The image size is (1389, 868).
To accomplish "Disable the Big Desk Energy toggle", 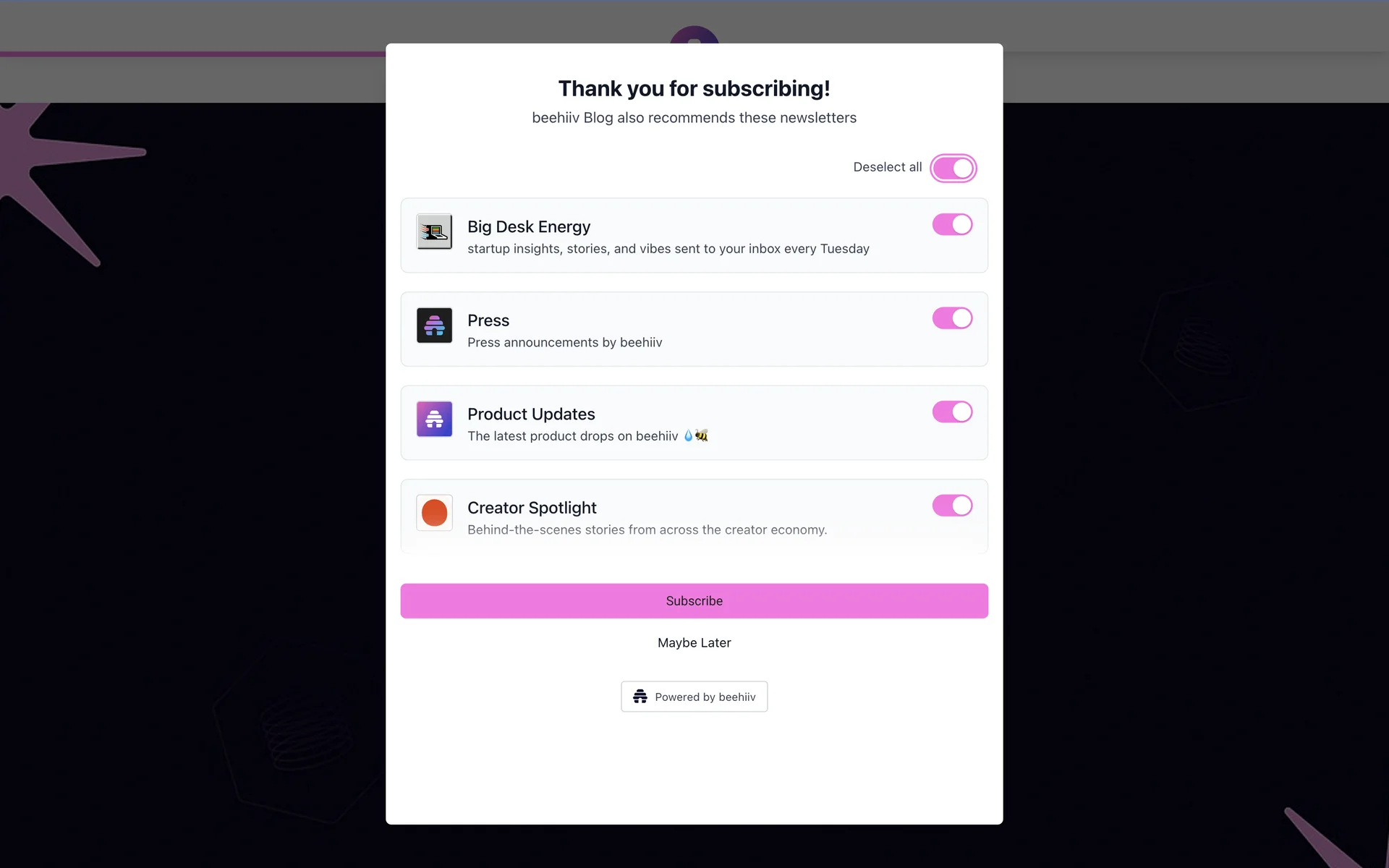I will 952,224.
